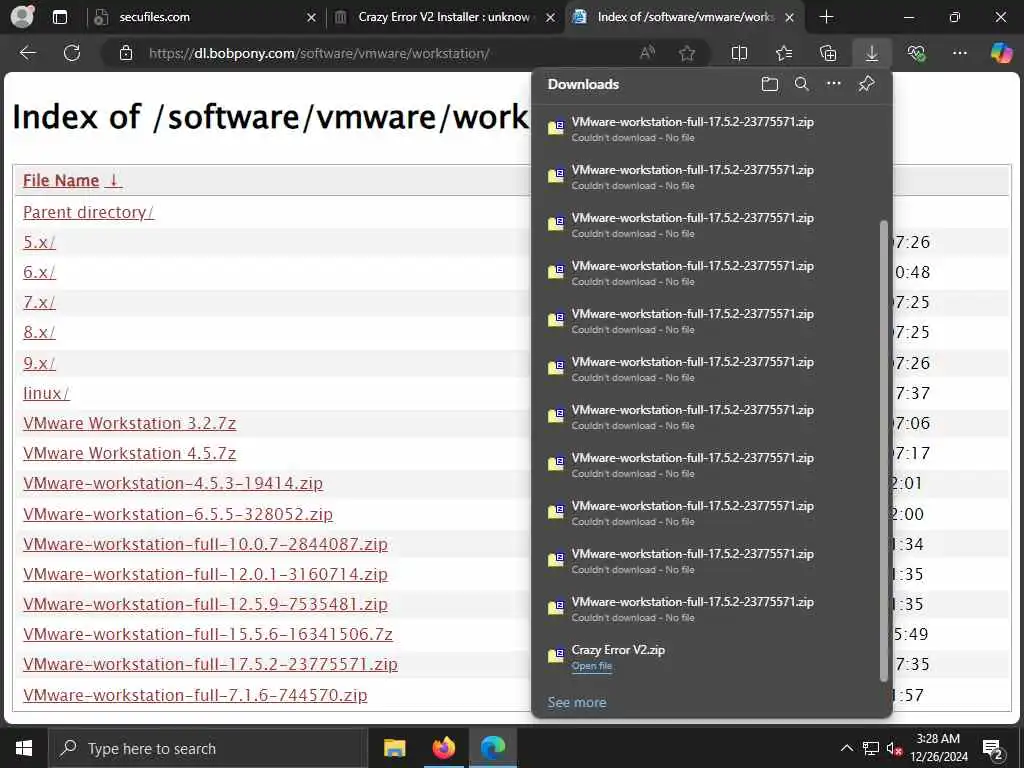Download VMware-workstation-full-12.5.9-7535481.zip
This screenshot has width=1024, height=768.
tap(205, 604)
